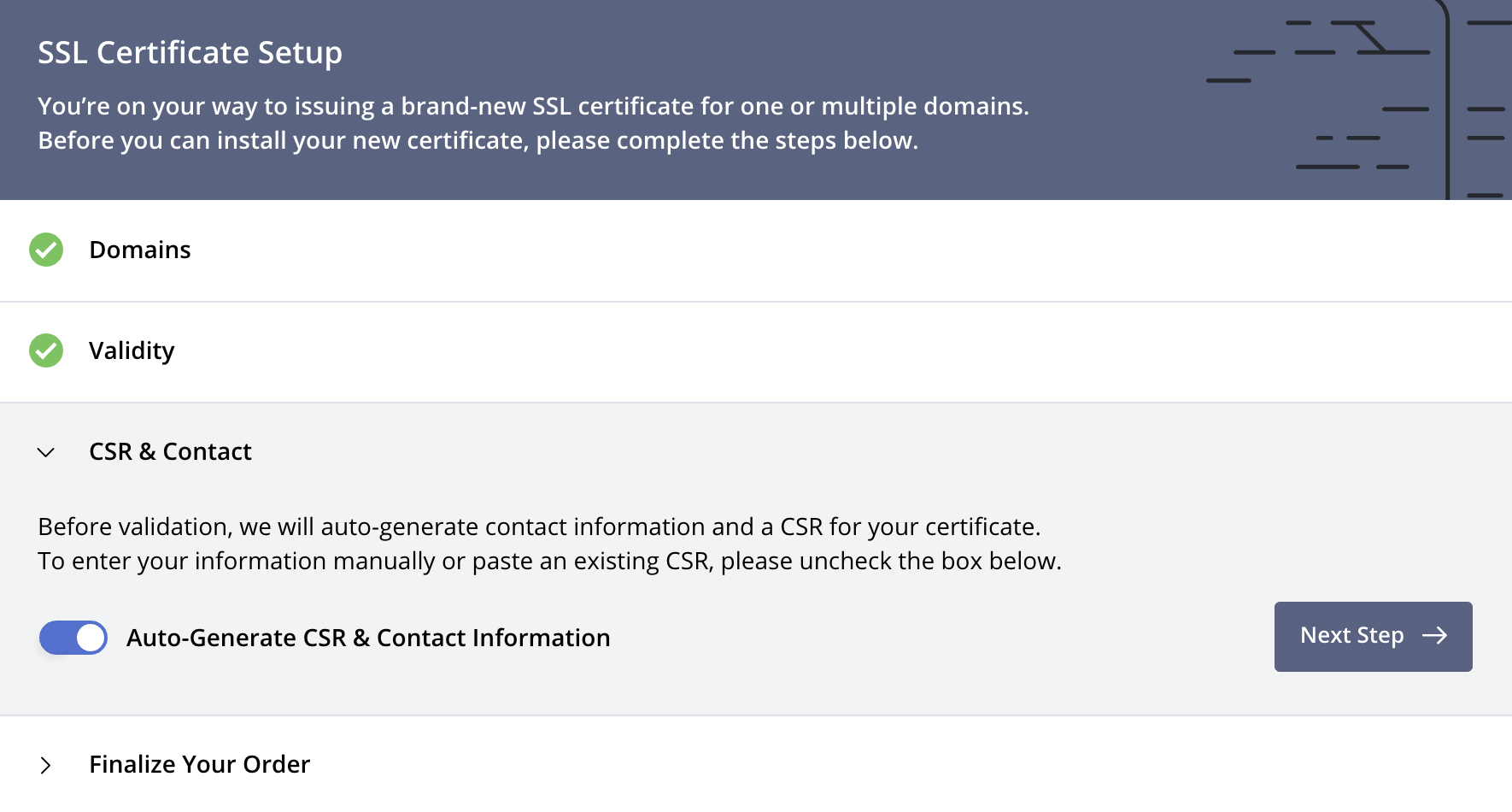Select the Finalize Your Order heading

tap(199, 764)
